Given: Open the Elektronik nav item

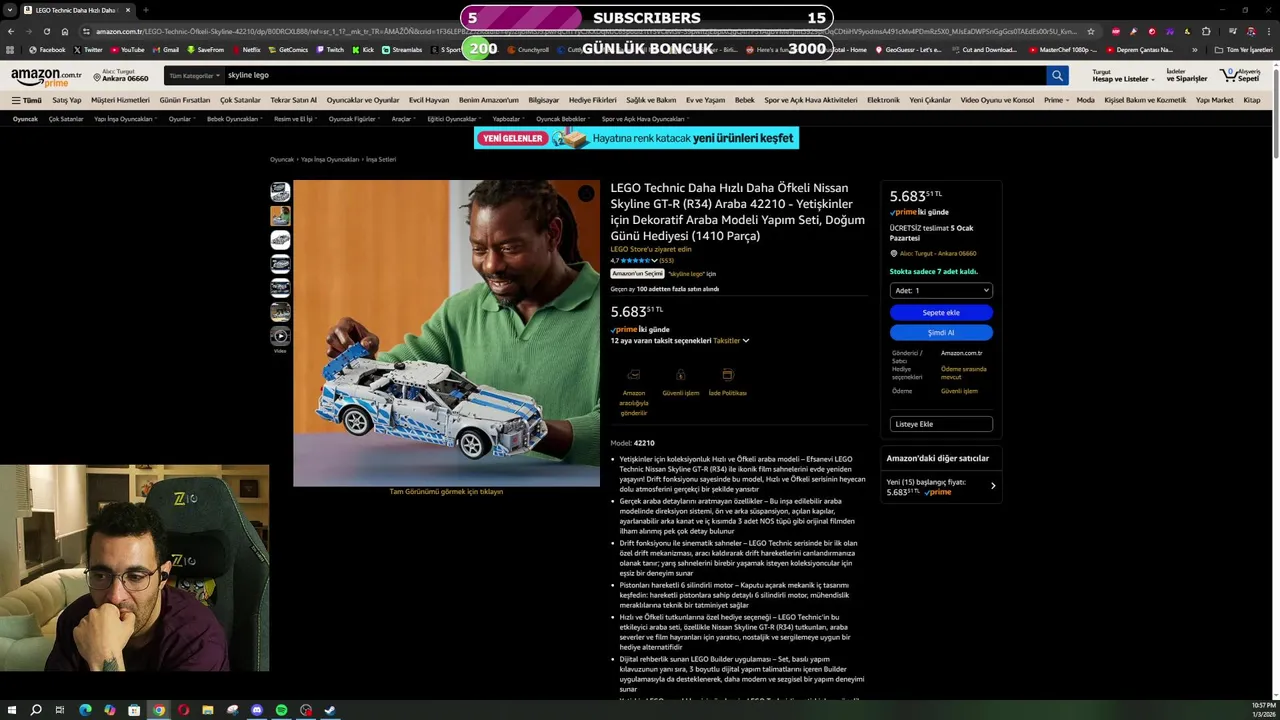Looking at the screenshot, I should pos(883,100).
